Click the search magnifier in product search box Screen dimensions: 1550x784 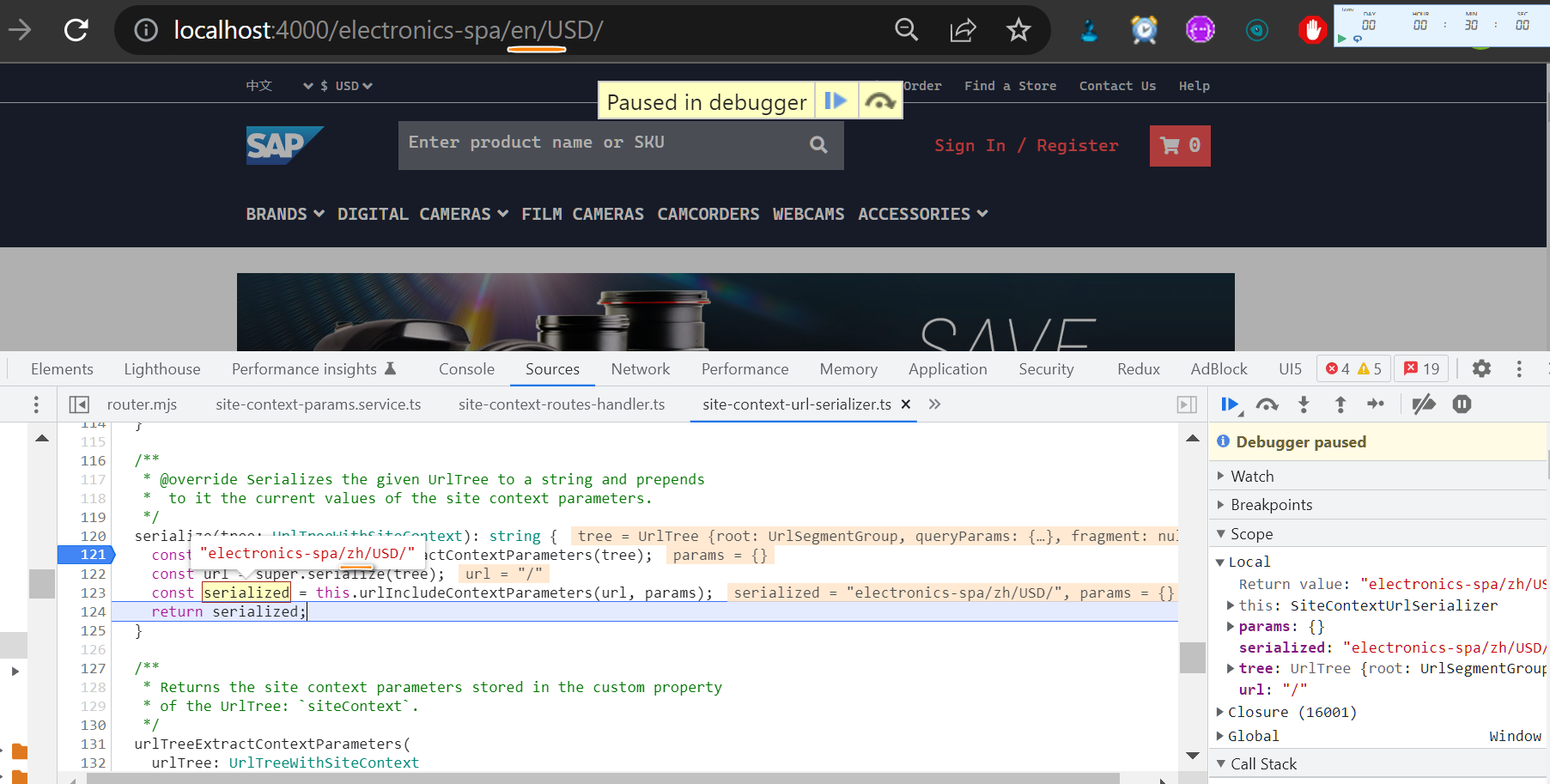pos(818,144)
